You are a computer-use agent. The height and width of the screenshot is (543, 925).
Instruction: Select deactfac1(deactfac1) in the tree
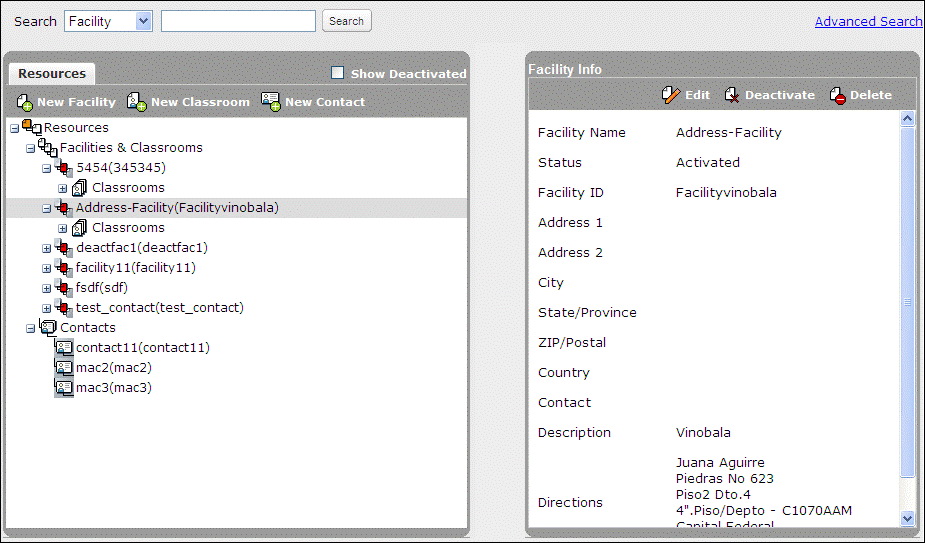tap(142, 248)
